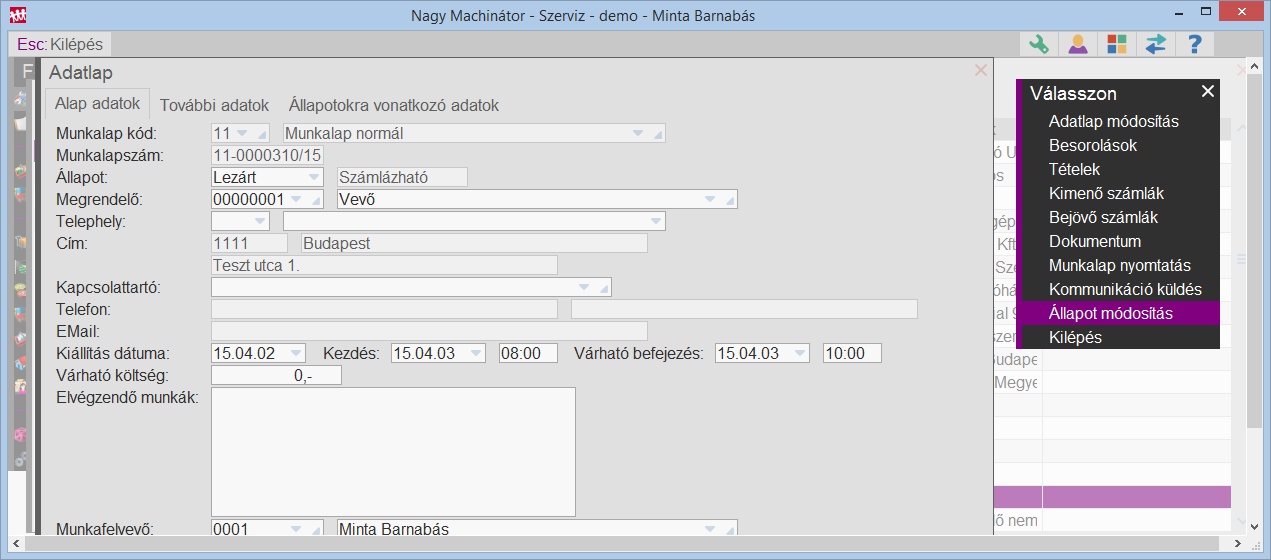Click the first Telefon input field
This screenshot has width=1271, height=560.
(384, 309)
